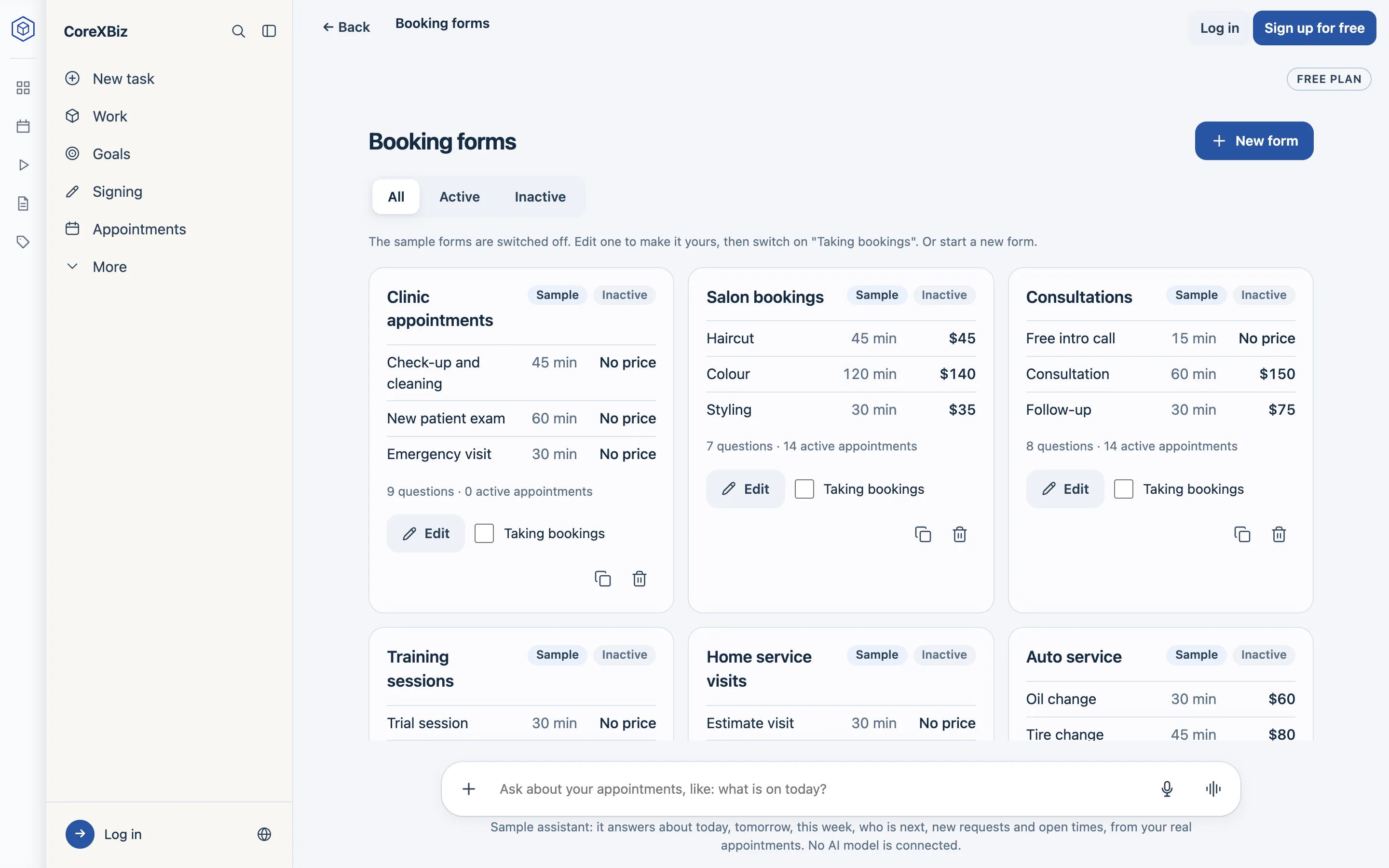Click the New form button
This screenshot has height=868, width=1389.
(1254, 141)
